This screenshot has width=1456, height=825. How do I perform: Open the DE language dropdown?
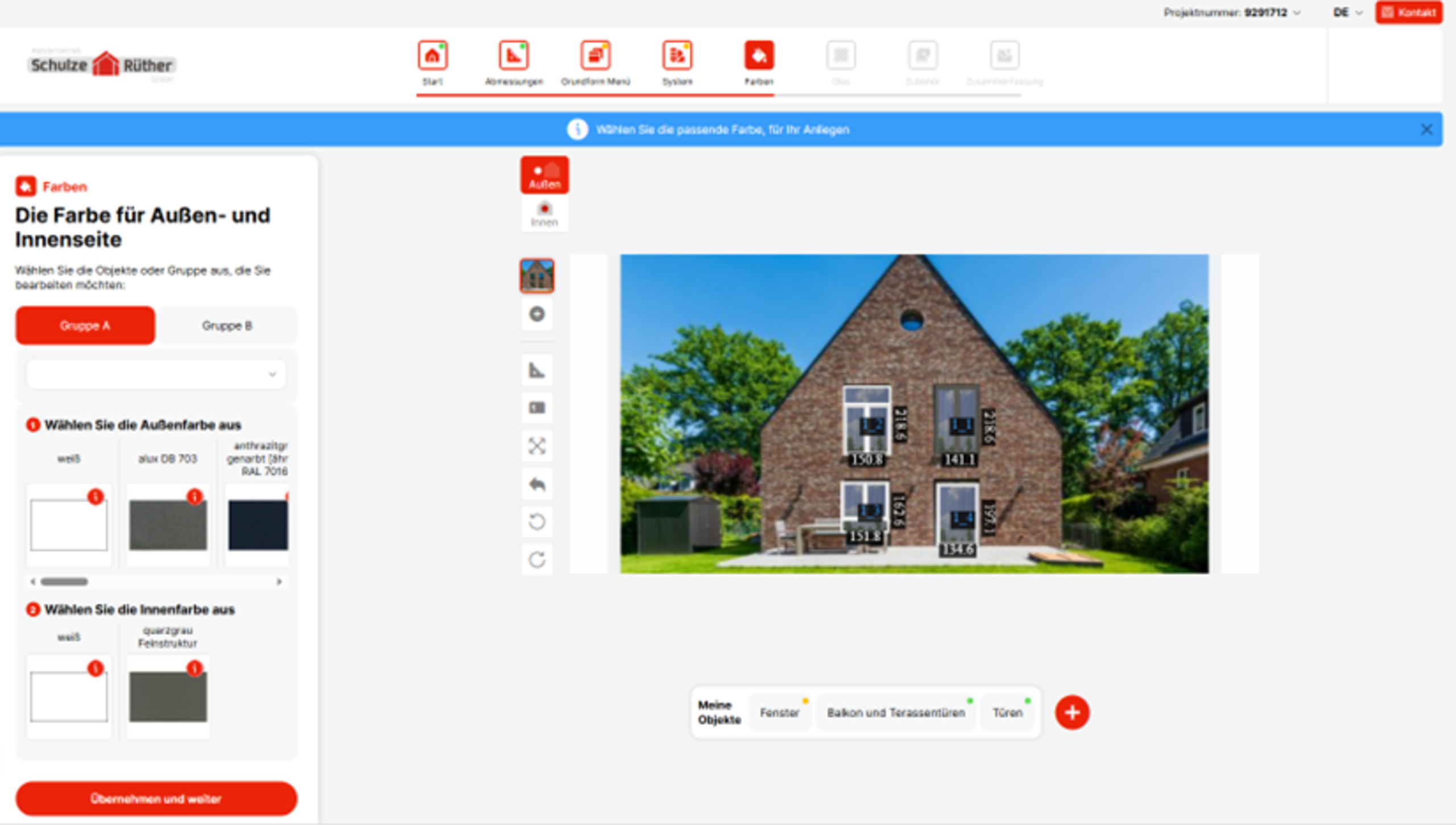click(x=1347, y=13)
